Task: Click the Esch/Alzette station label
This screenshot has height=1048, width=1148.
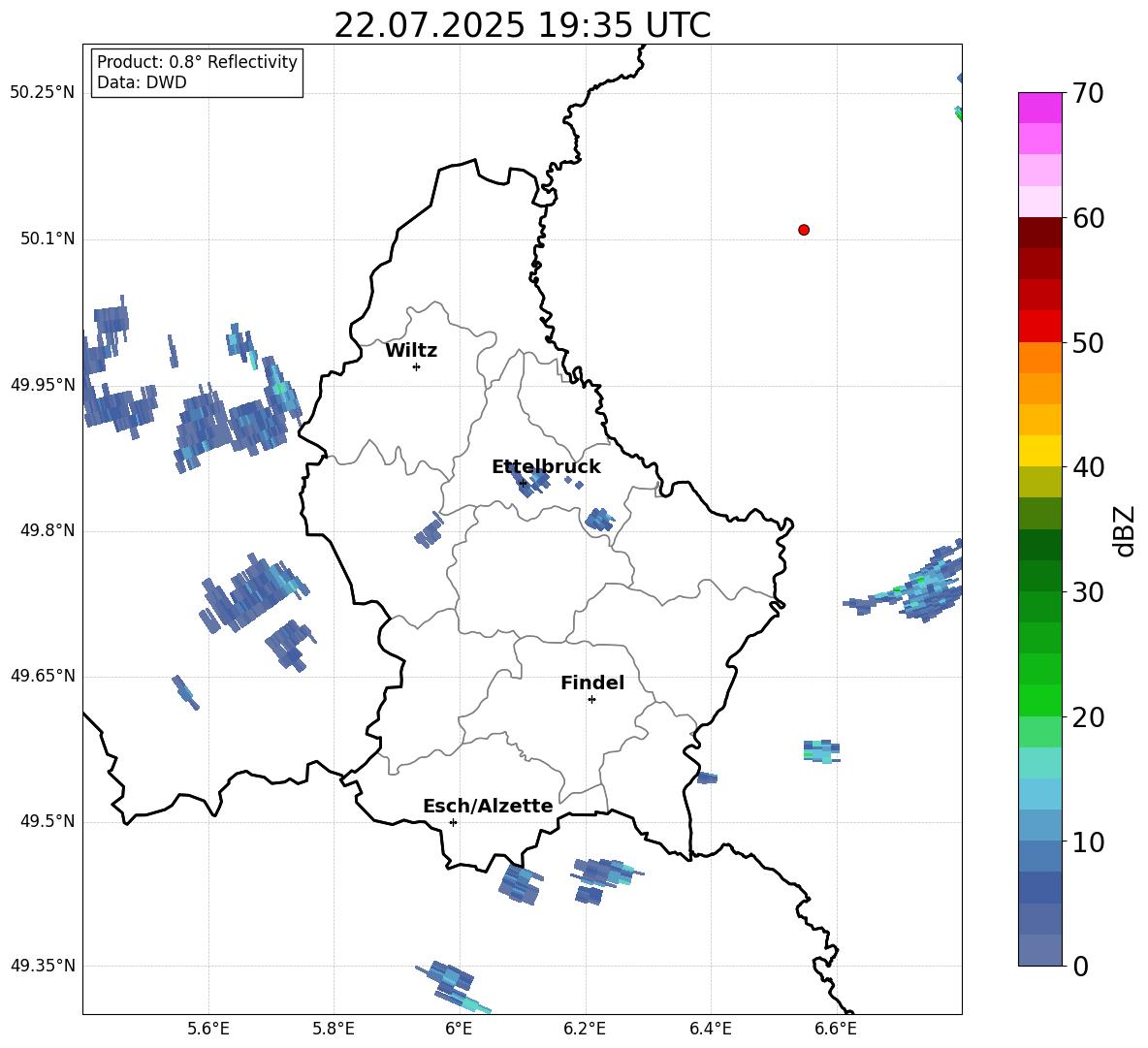Action: (x=488, y=806)
